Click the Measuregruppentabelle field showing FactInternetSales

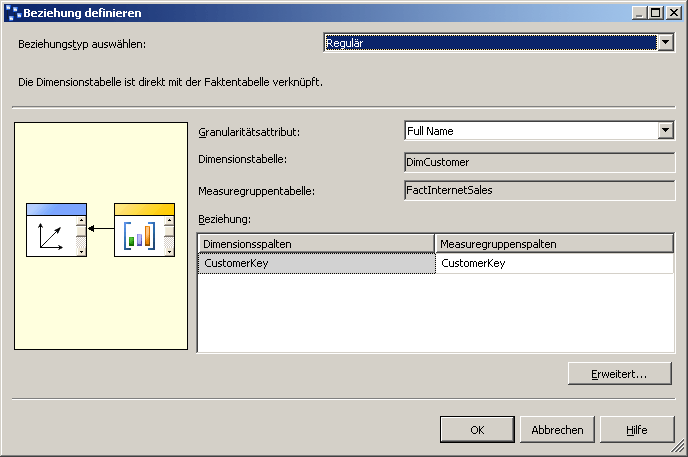coord(538,189)
